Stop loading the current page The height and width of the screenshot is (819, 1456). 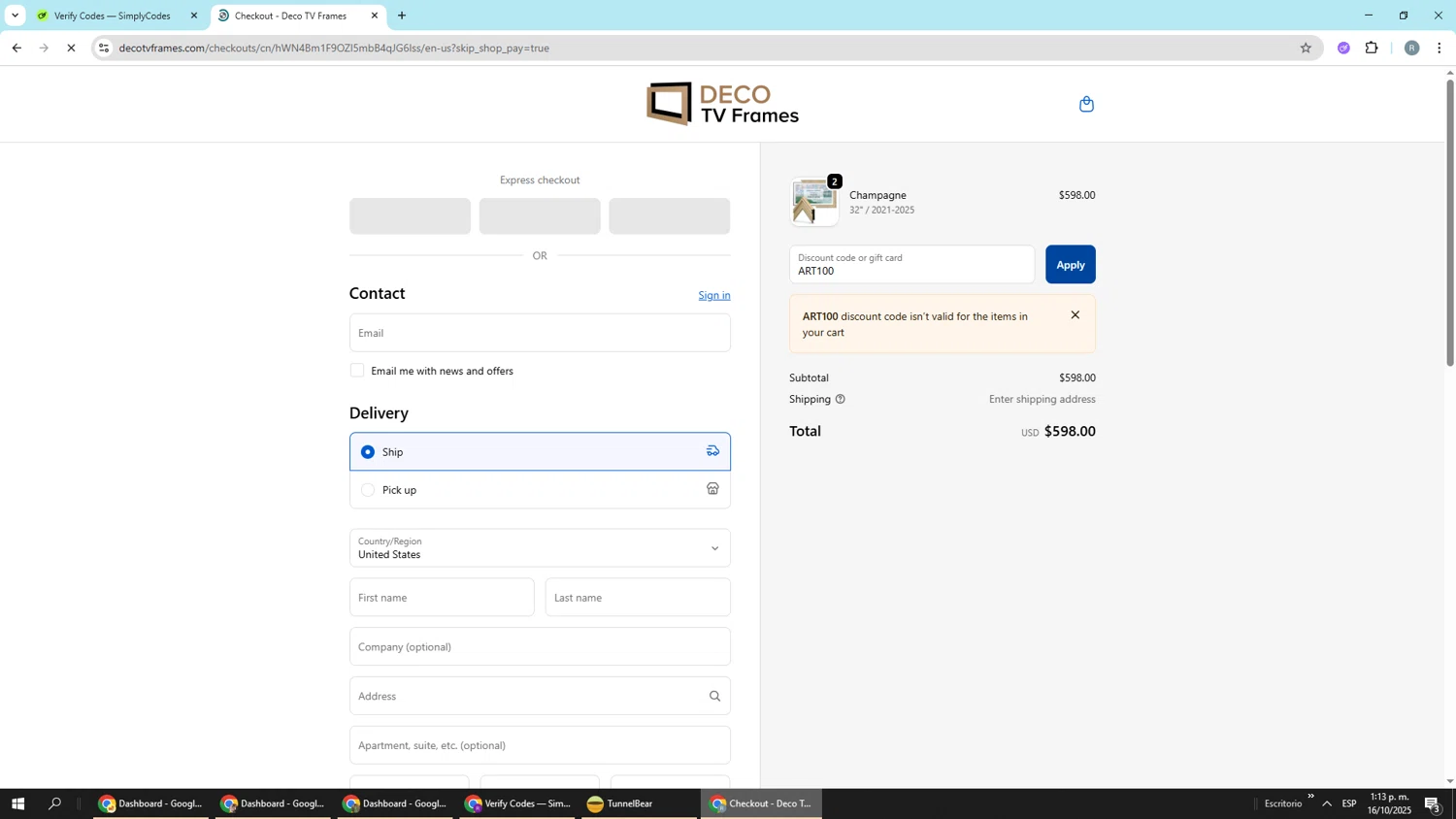point(71,48)
